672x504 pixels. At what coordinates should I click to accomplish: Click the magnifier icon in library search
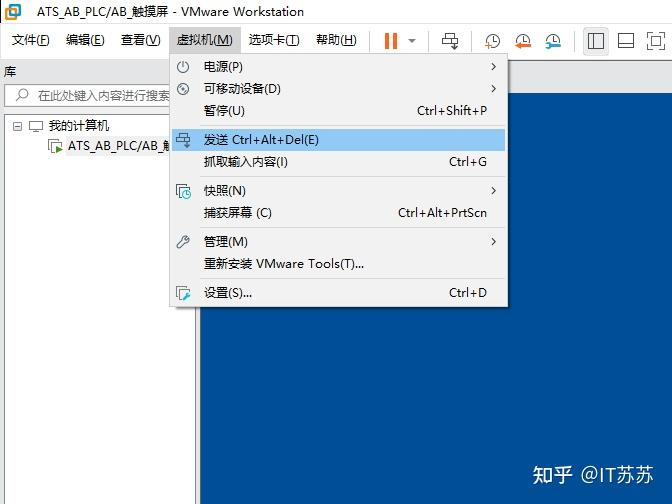21,95
